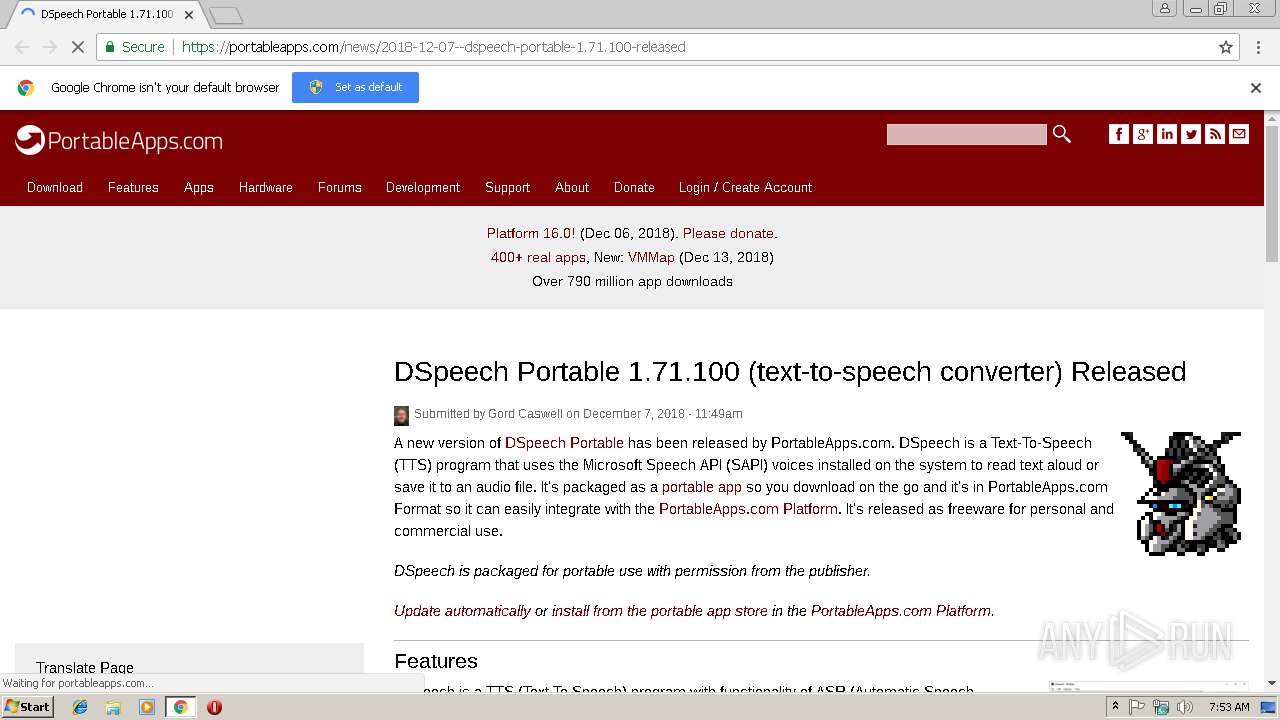Bookmark this page with the star
The width and height of the screenshot is (1280, 720).
[x=1226, y=47]
